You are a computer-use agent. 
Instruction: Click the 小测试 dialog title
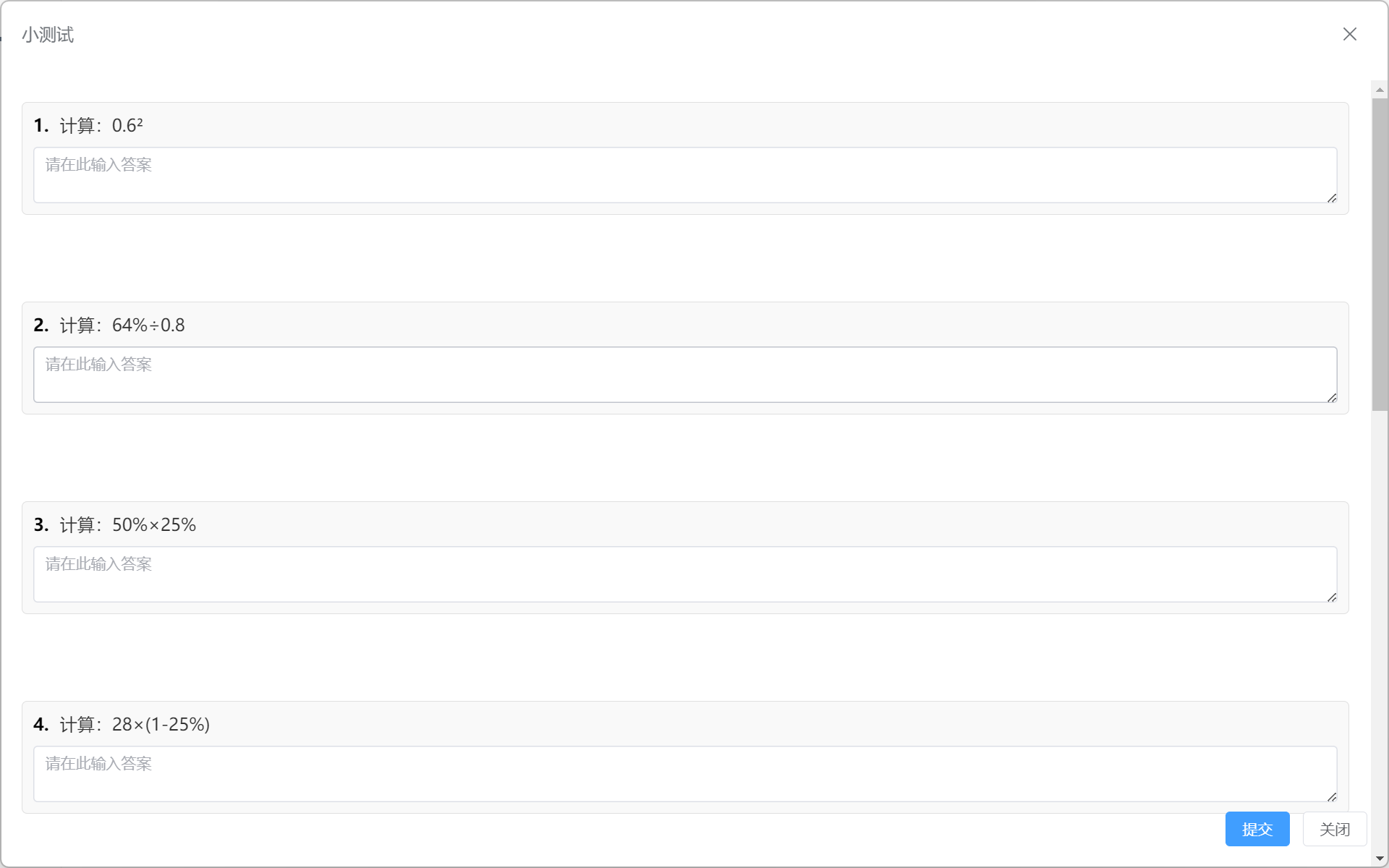tap(48, 35)
